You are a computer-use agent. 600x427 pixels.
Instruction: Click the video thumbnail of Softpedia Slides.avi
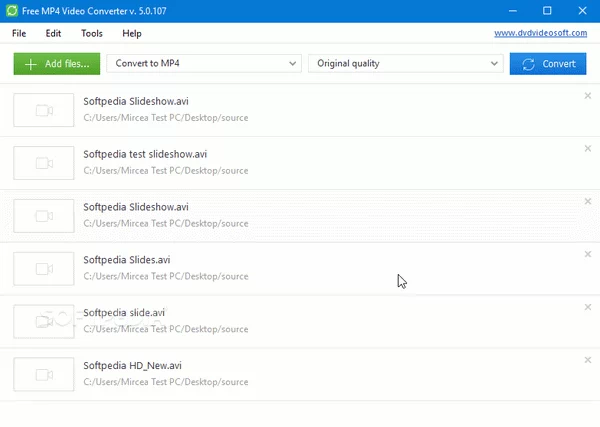[44, 269]
